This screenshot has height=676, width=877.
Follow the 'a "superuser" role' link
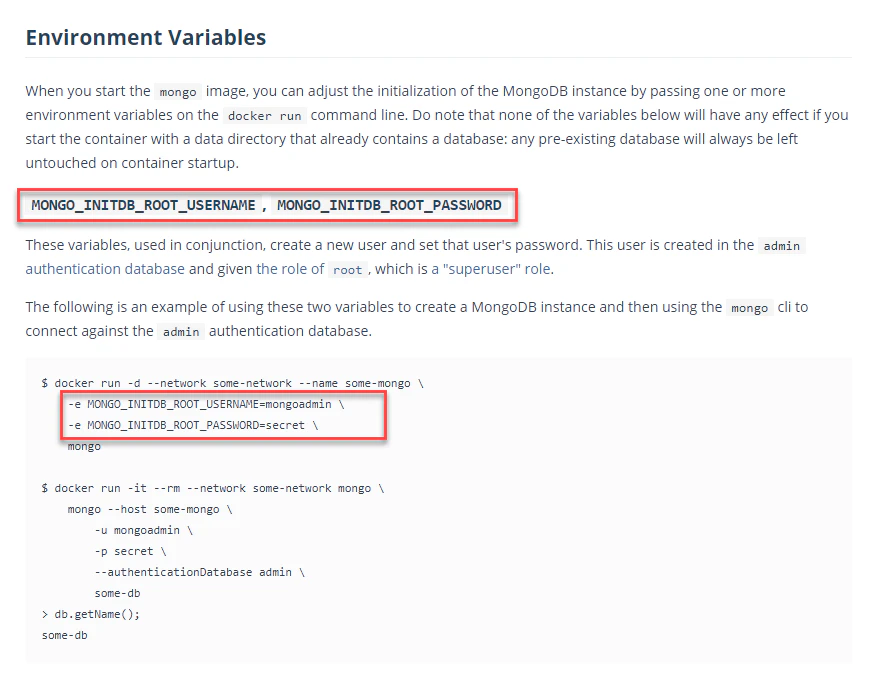pyautogui.click(x=491, y=269)
